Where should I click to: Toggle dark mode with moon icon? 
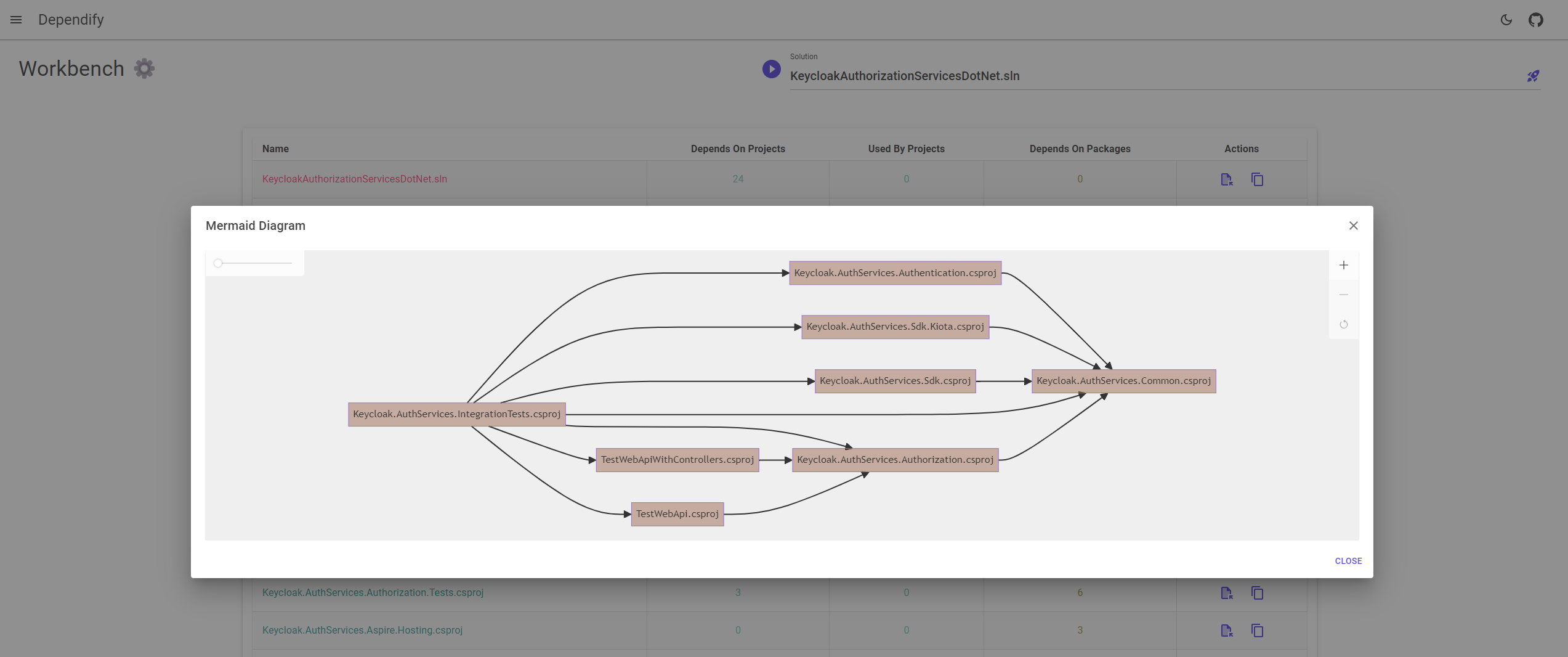1506,20
